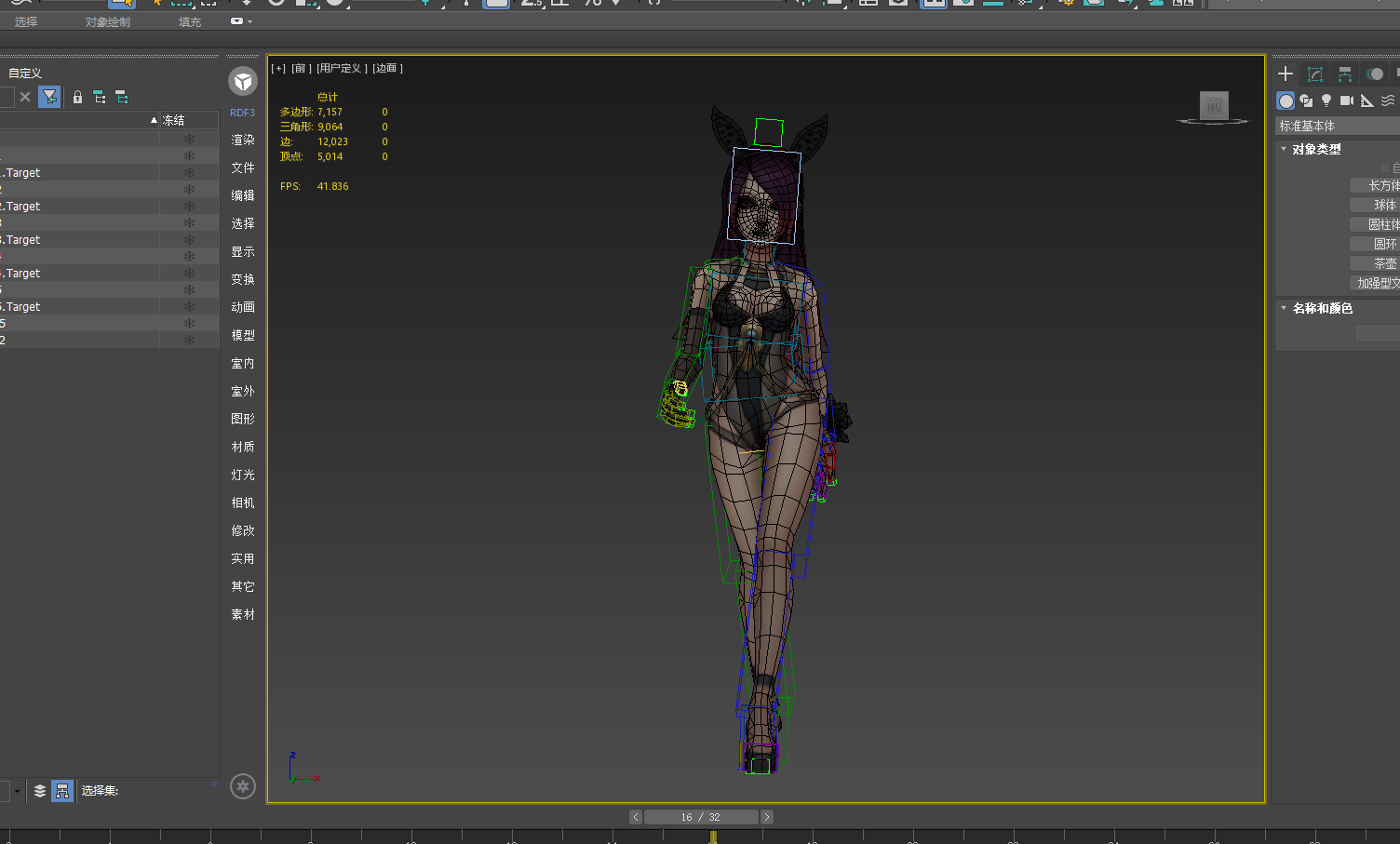Open the 渲染 sidebar menu
Screen dimensions: 1400x844
pos(243,140)
